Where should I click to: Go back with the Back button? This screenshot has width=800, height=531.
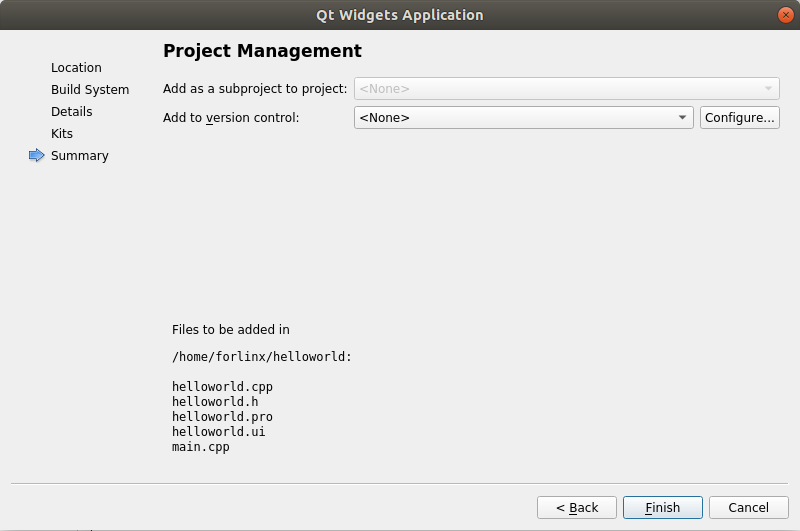[577, 508]
